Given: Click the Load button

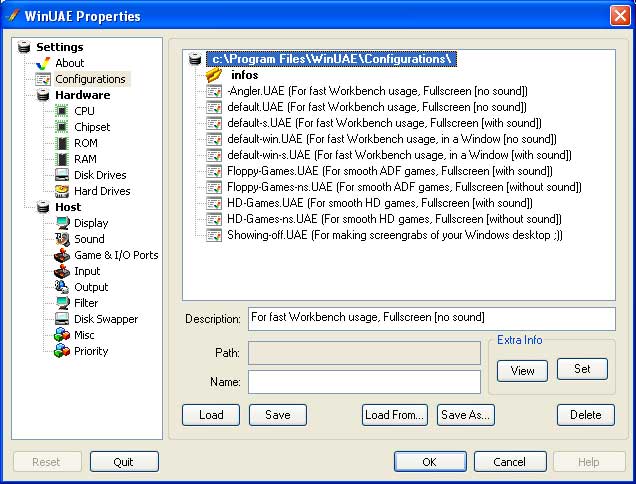Looking at the screenshot, I should pyautogui.click(x=211, y=415).
